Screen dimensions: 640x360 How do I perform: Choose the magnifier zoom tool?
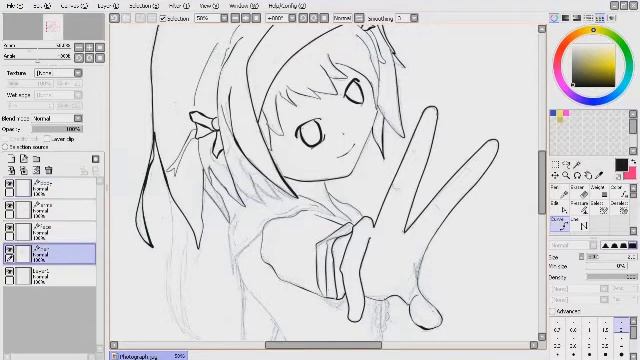click(566, 176)
